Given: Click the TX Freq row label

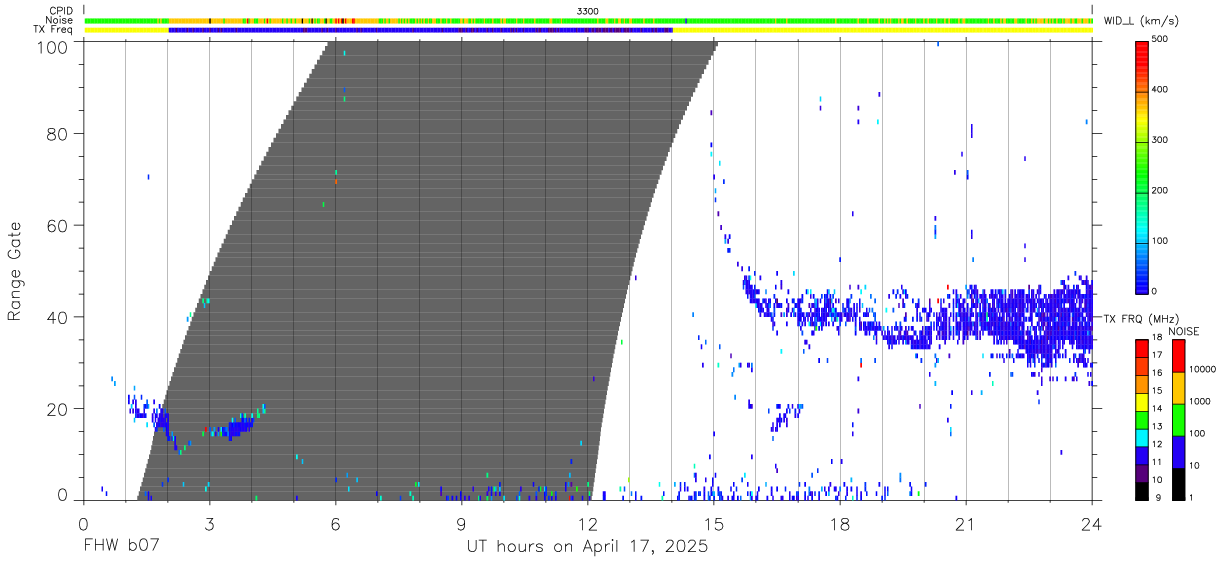Looking at the screenshot, I should point(55,29).
